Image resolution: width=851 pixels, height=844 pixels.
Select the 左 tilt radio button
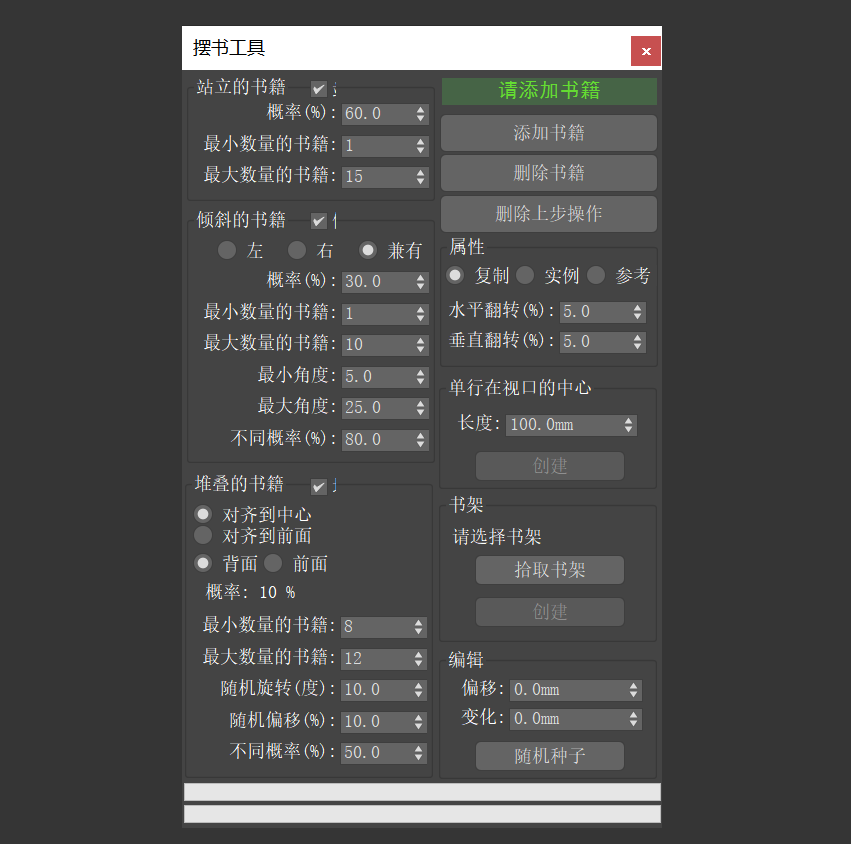(226, 250)
